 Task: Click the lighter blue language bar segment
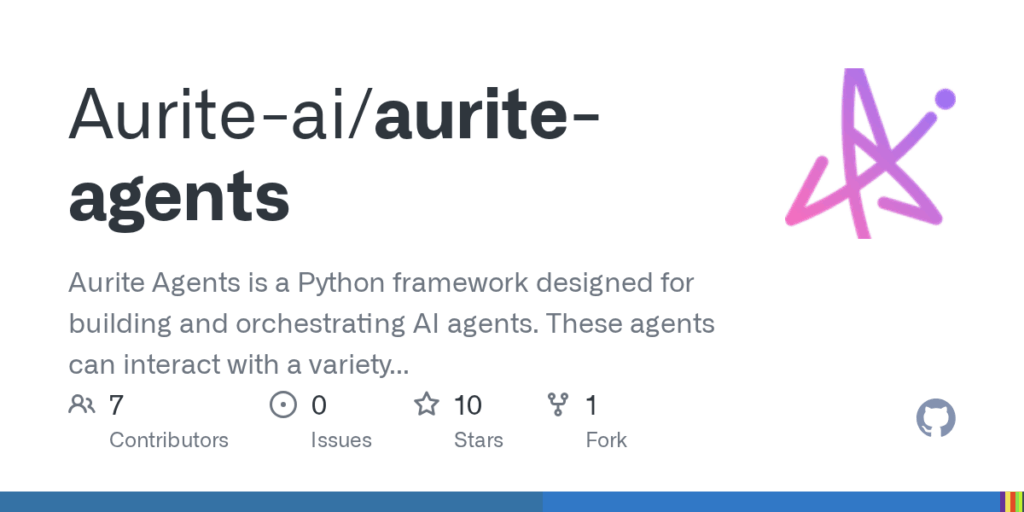point(771,502)
